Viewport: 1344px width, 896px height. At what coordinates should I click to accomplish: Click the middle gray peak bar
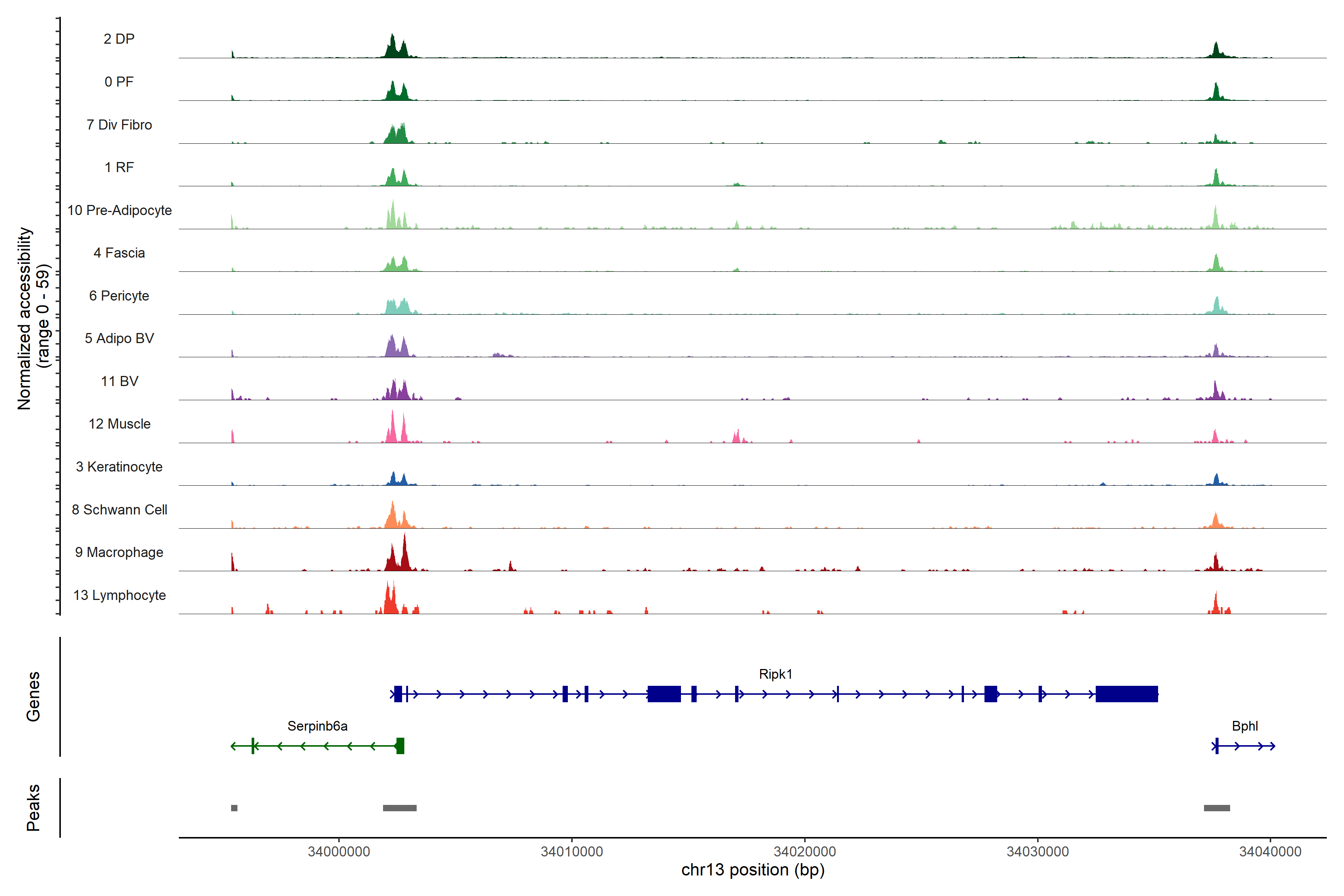pyautogui.click(x=399, y=808)
